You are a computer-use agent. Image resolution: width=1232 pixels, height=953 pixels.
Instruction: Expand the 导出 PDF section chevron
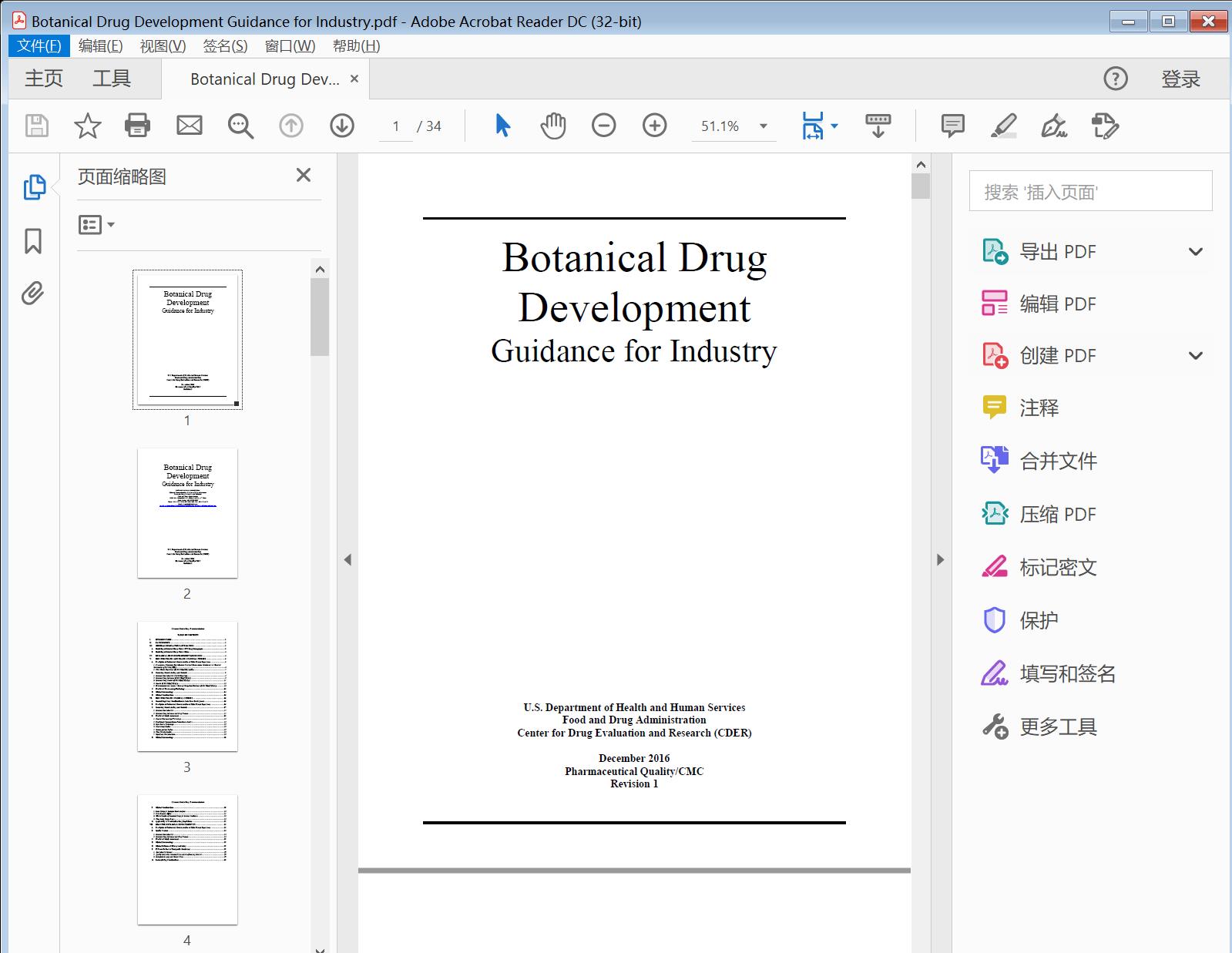coord(1195,252)
